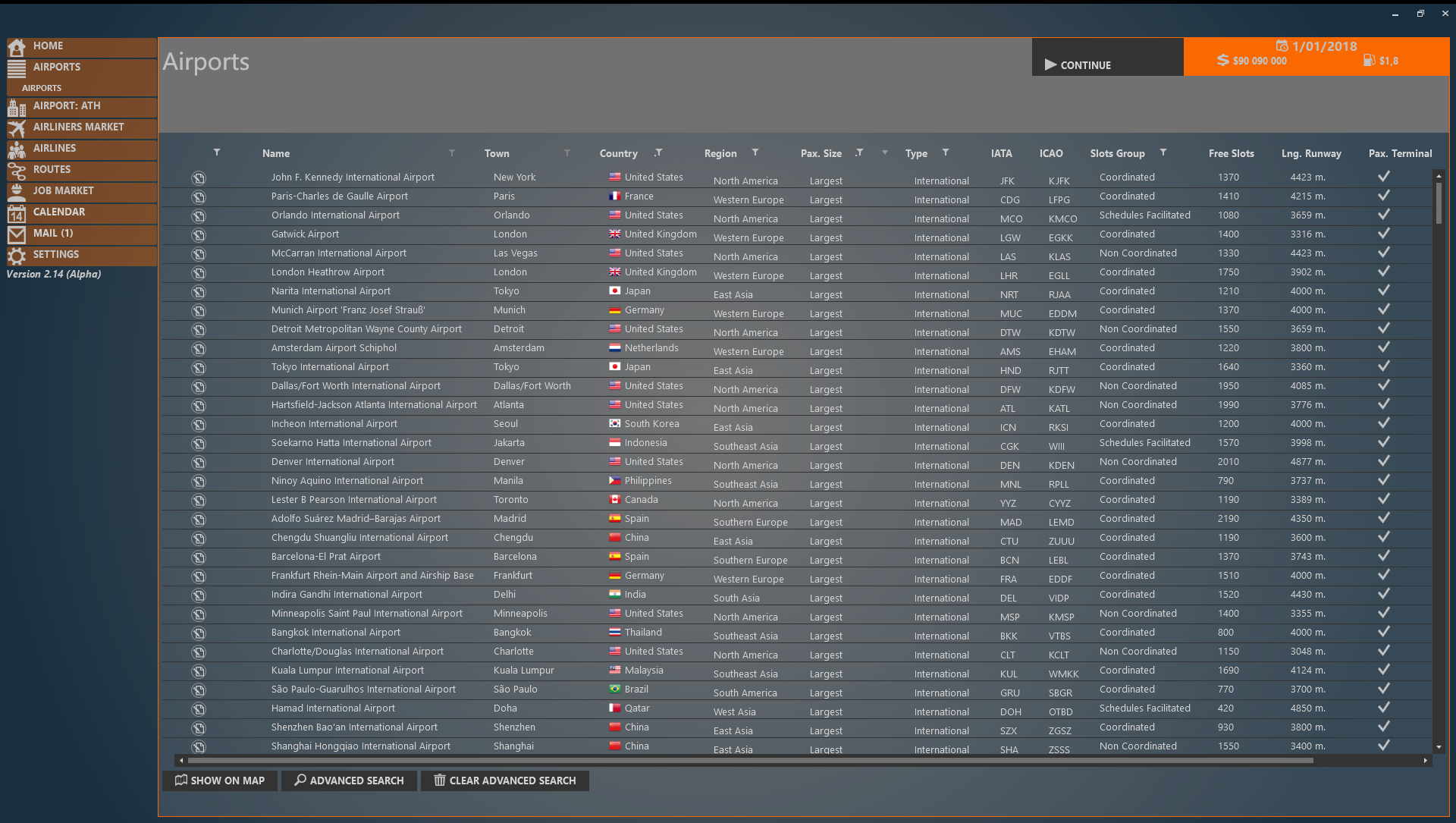Toggle Pax. Terminal check for Kuala Lumpur row
Image resolution: width=1456 pixels, height=823 pixels.
point(1384,669)
